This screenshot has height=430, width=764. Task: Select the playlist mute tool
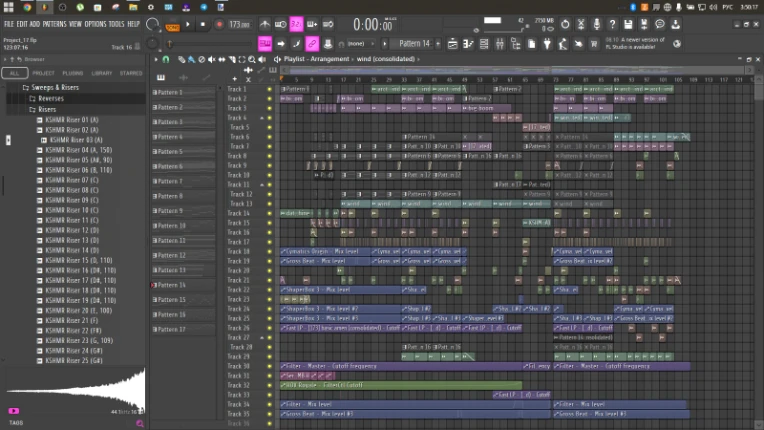[x=211, y=59]
